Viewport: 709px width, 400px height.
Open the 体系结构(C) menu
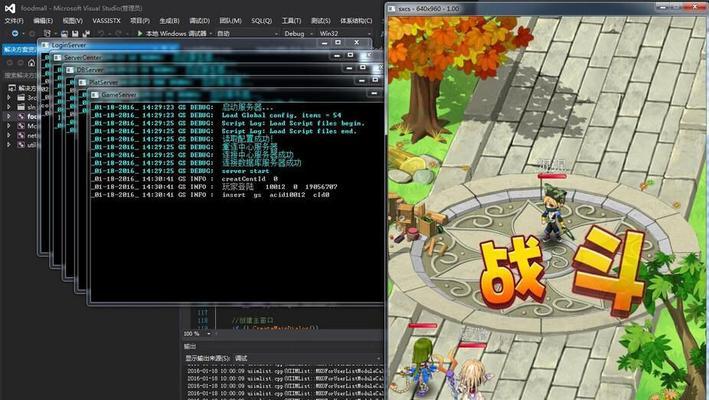tap(356, 21)
